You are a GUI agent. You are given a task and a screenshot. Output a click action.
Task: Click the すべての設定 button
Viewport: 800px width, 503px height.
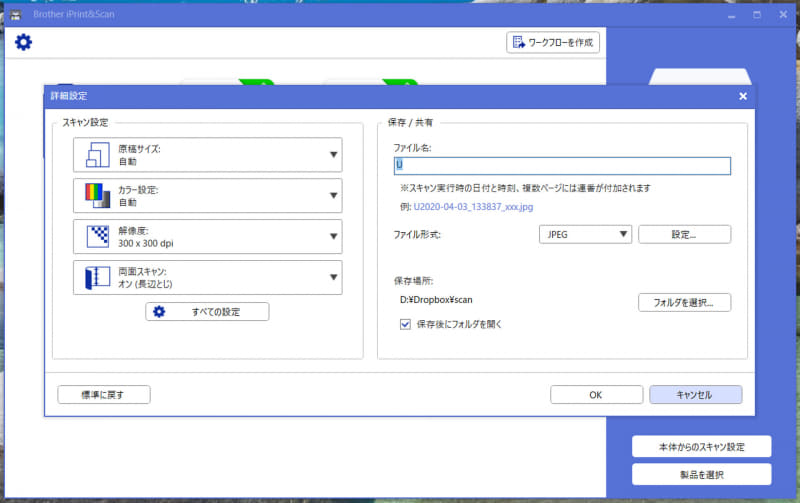coord(207,312)
